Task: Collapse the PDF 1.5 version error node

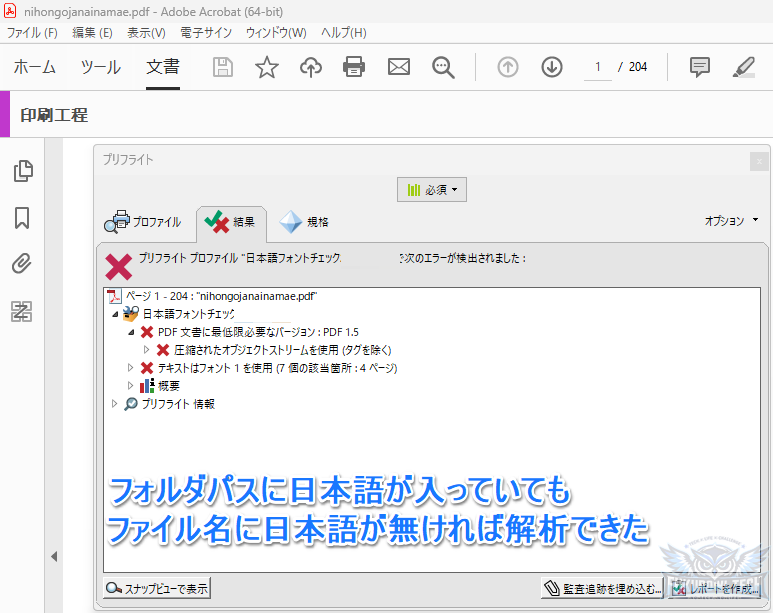Action: point(131,332)
